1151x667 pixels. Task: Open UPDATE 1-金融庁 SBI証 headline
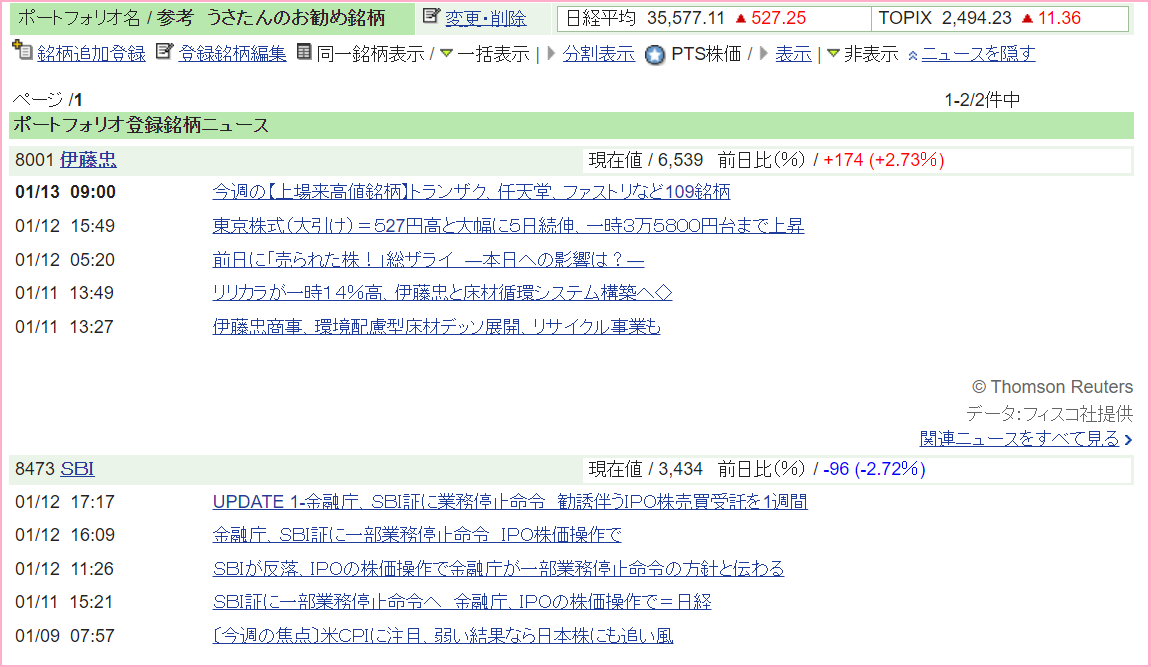(x=510, y=502)
